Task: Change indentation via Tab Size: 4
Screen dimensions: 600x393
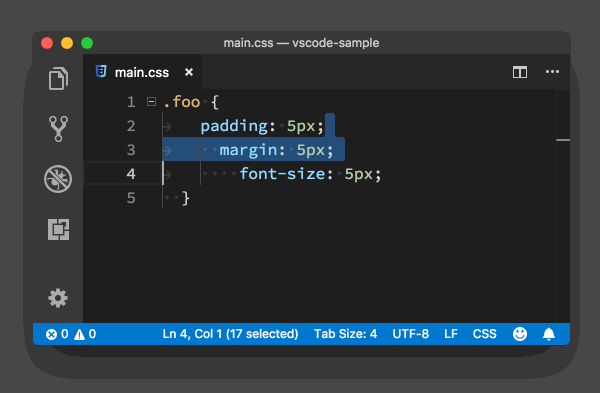Action: tap(346, 334)
